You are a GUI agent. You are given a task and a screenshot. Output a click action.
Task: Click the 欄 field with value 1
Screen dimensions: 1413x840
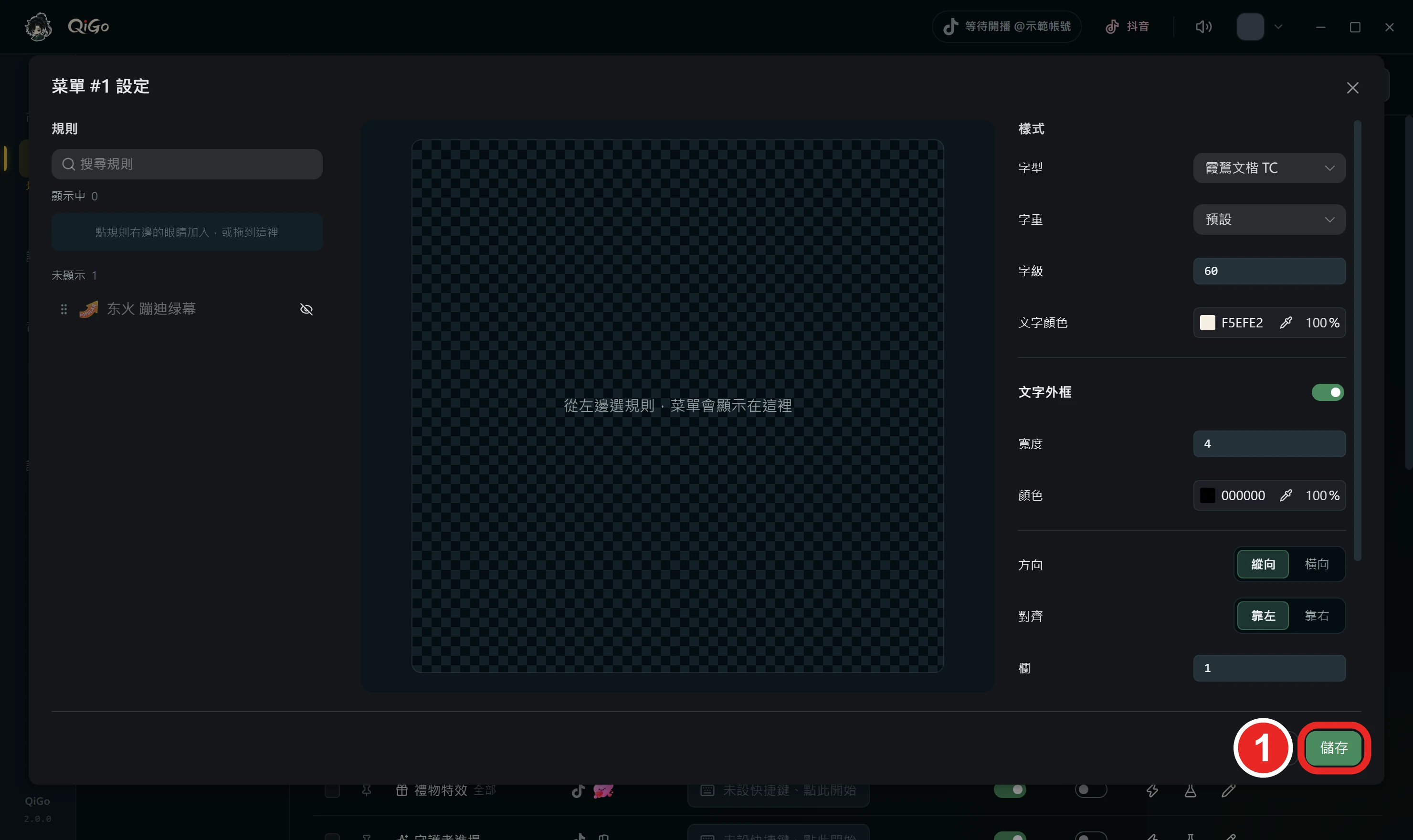click(x=1269, y=668)
